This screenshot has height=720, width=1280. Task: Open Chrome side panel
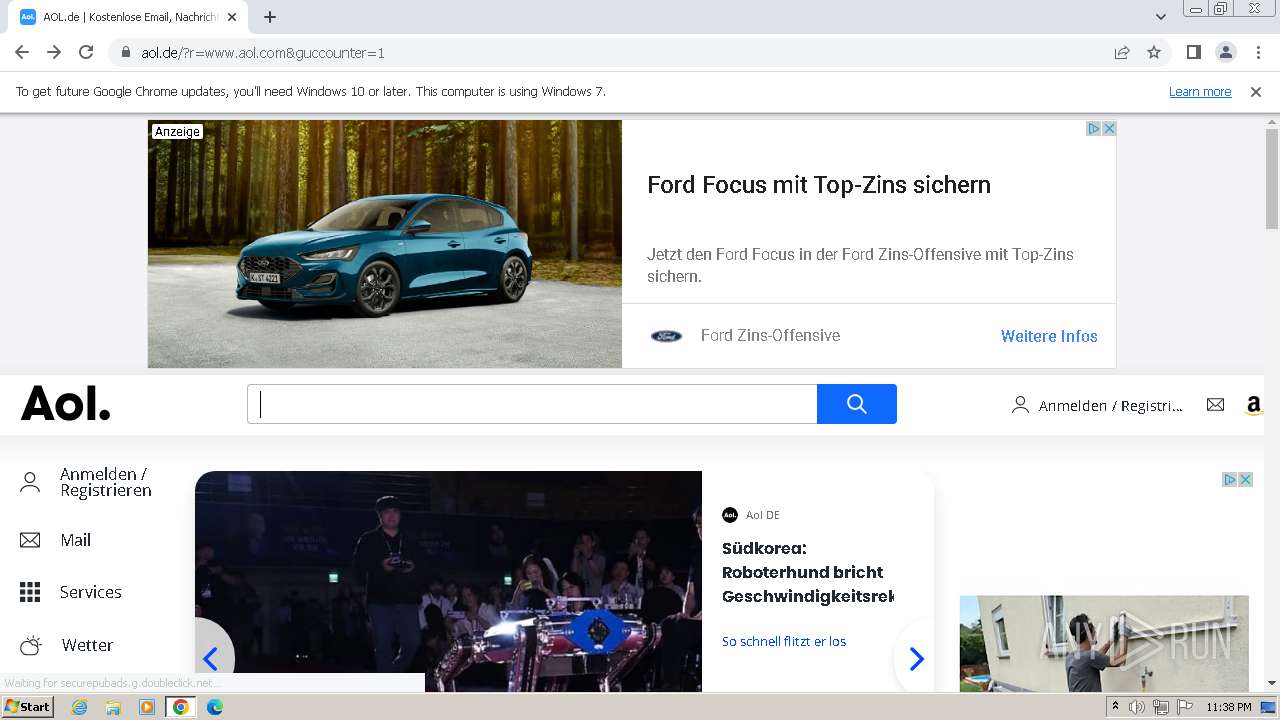tap(1193, 52)
